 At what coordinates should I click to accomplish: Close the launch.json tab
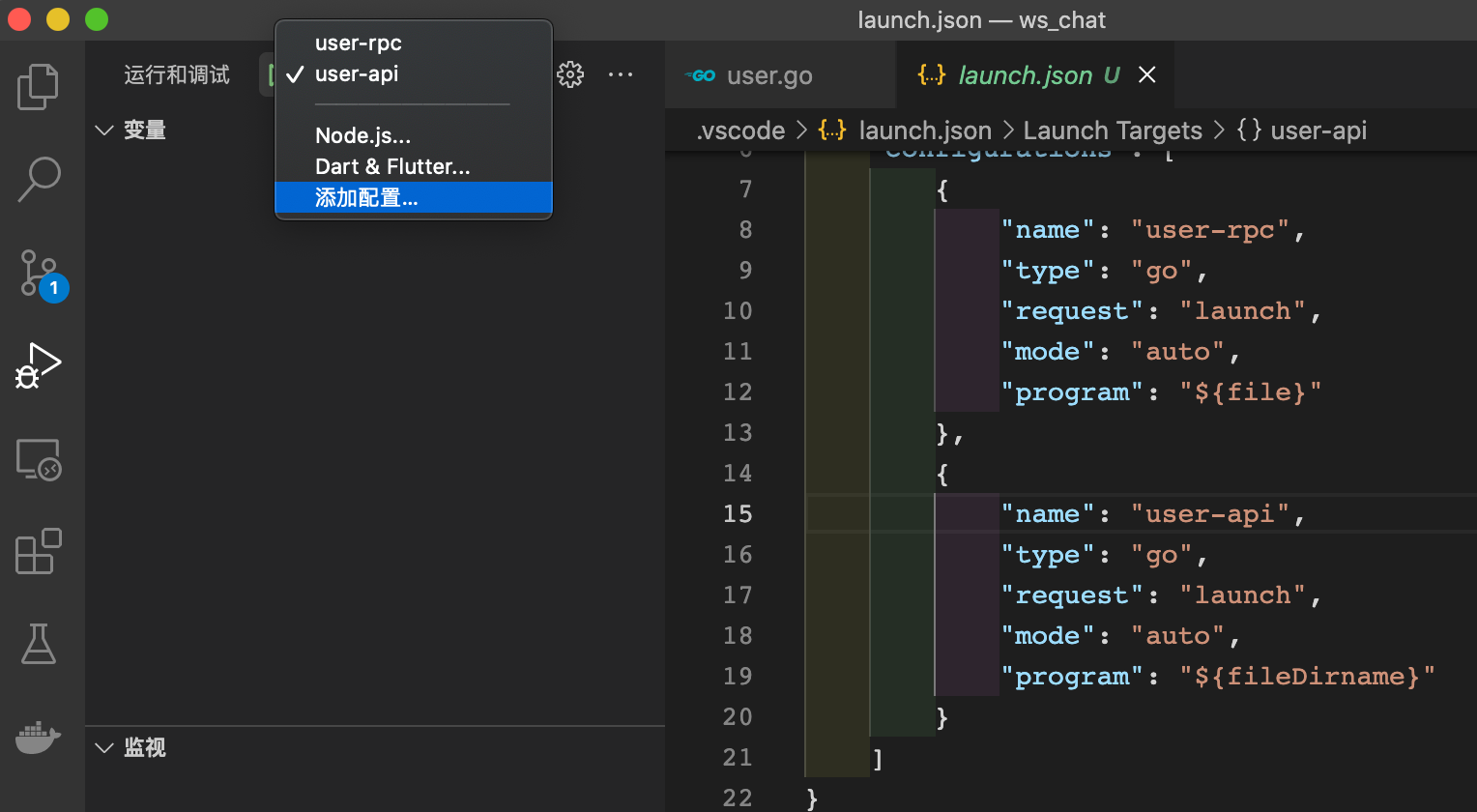pyautogui.click(x=1147, y=74)
